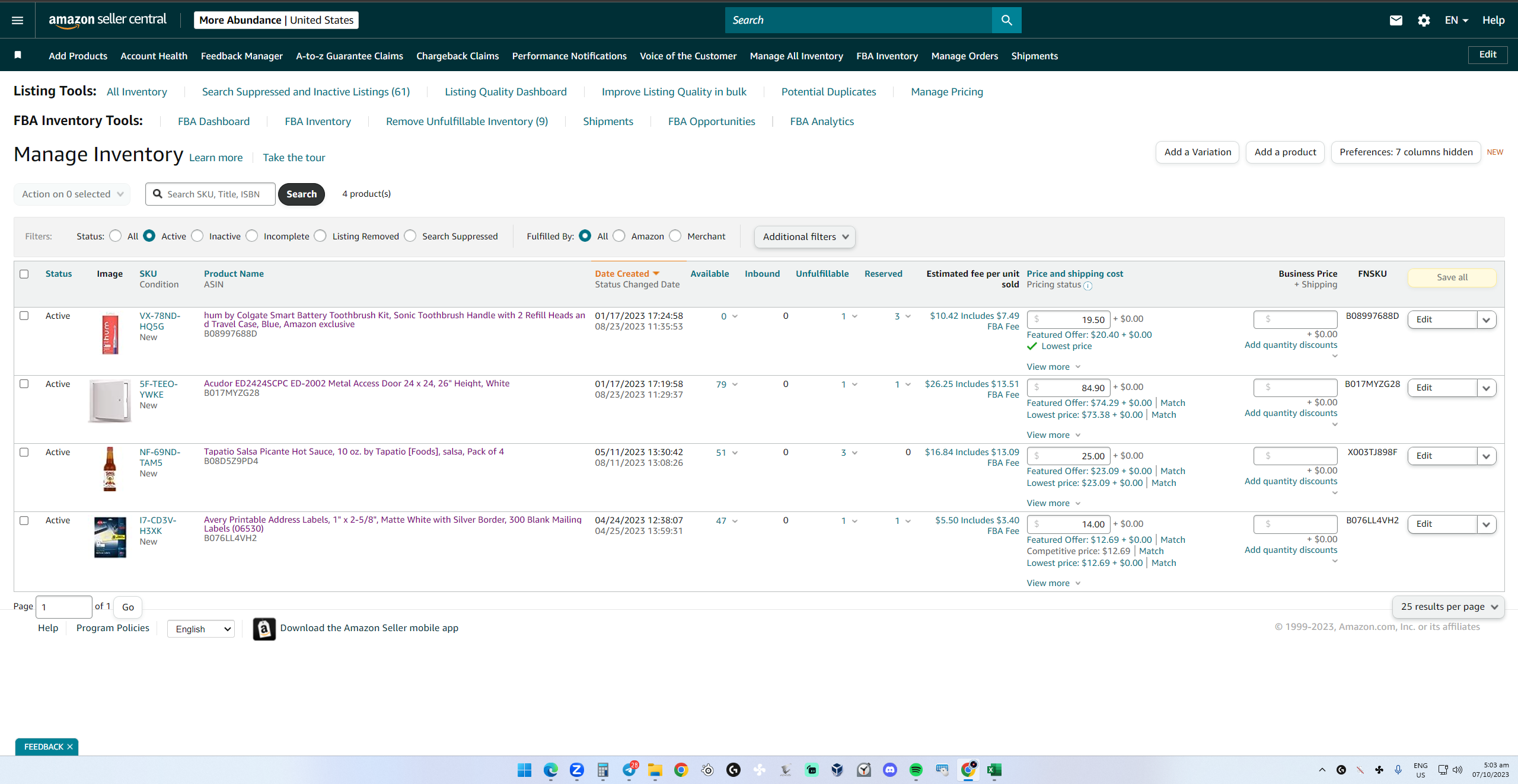Click Add a product button

click(1285, 152)
